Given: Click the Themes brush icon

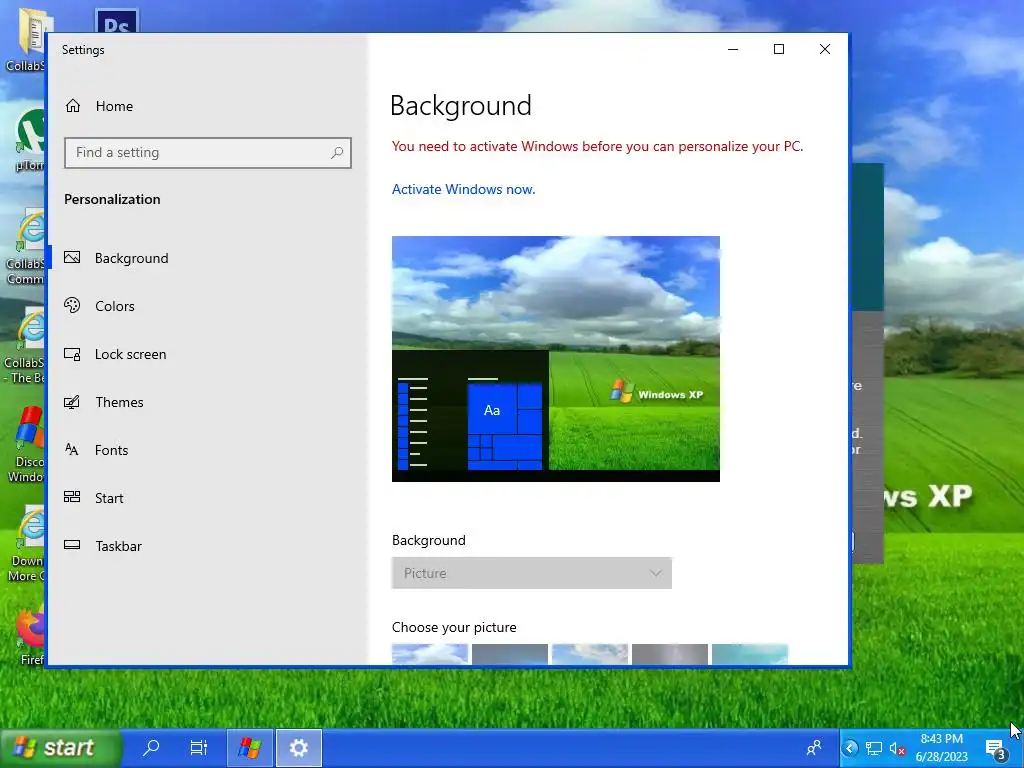Looking at the screenshot, I should [72, 402].
